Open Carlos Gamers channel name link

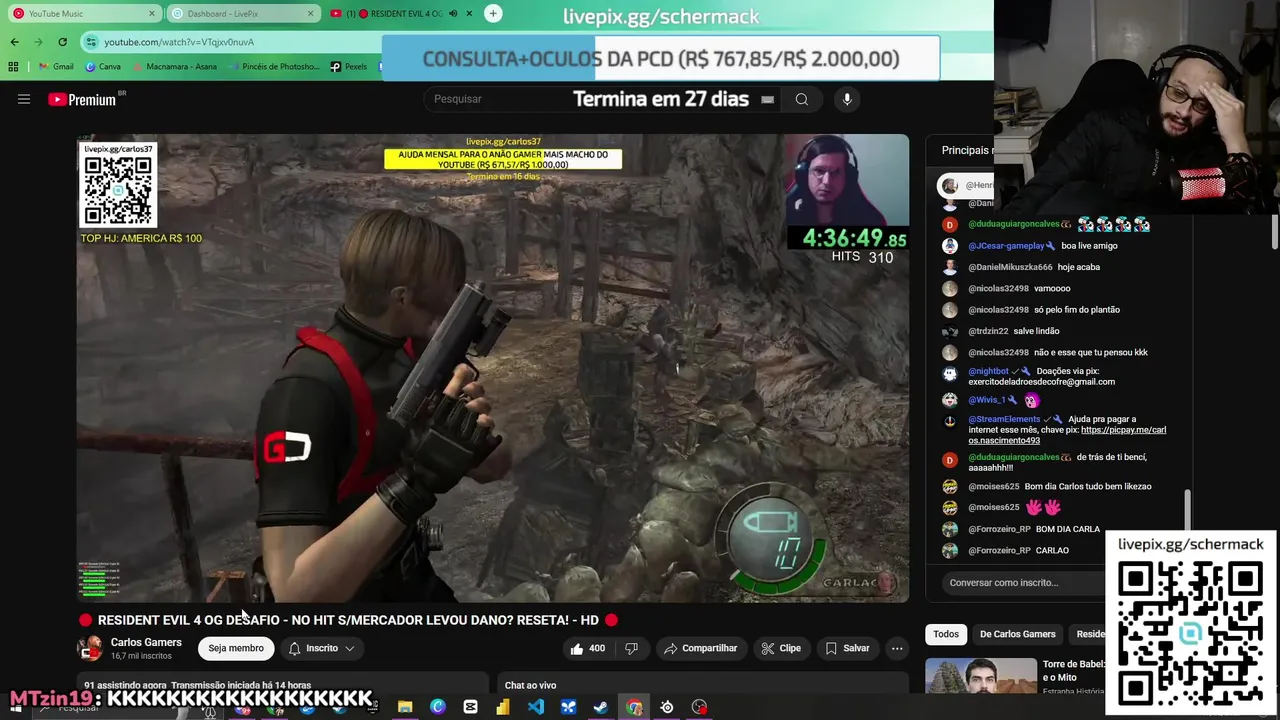(x=146, y=642)
